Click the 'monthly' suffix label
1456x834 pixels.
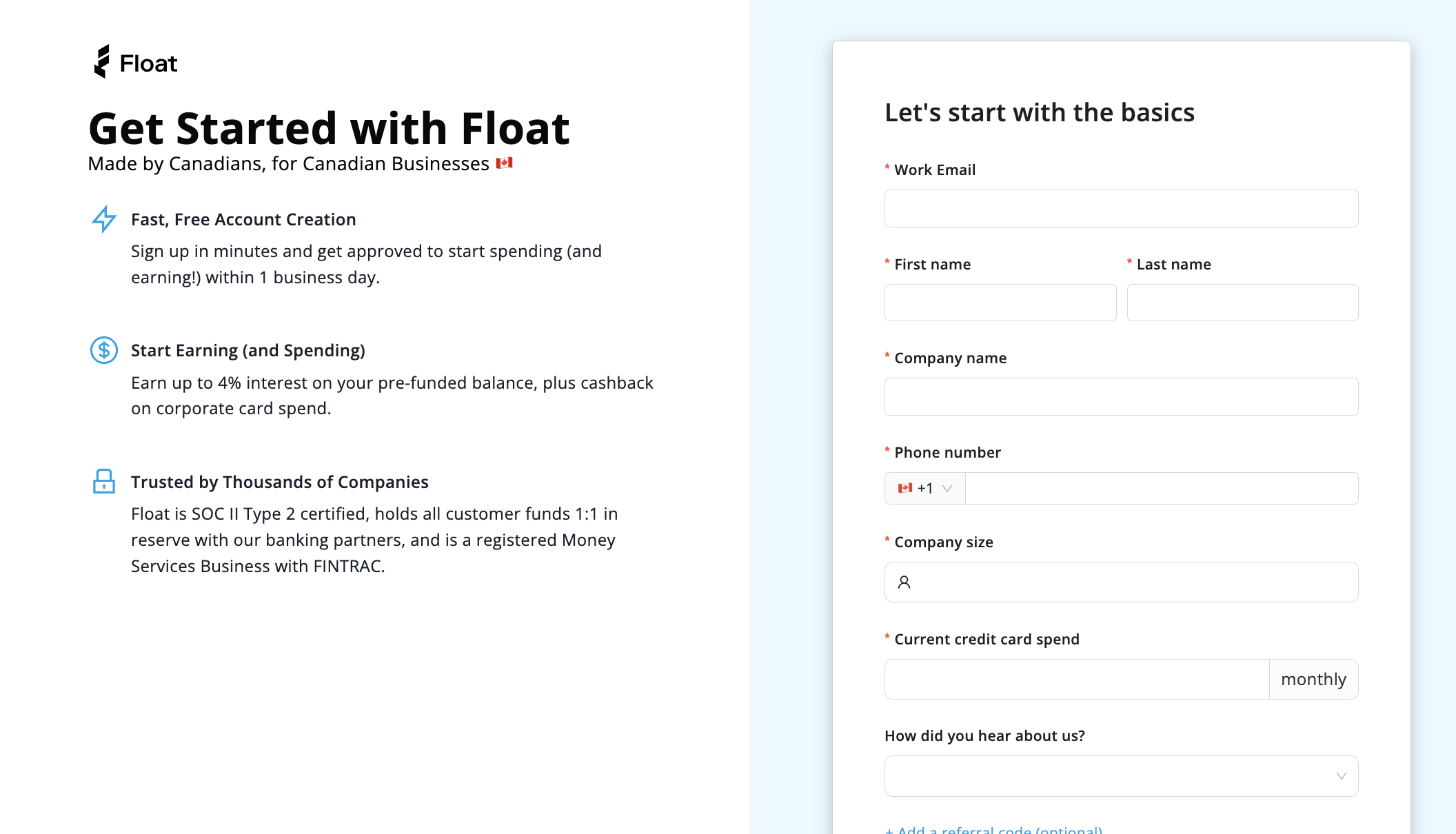pyautogui.click(x=1313, y=679)
